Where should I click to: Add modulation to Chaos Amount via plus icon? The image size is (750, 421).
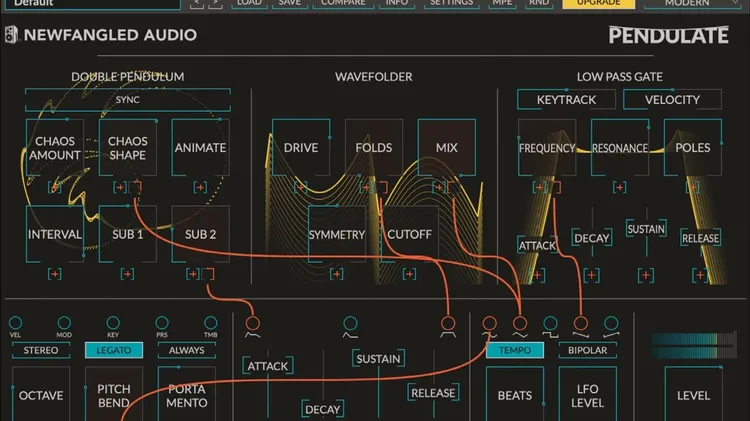(55, 188)
